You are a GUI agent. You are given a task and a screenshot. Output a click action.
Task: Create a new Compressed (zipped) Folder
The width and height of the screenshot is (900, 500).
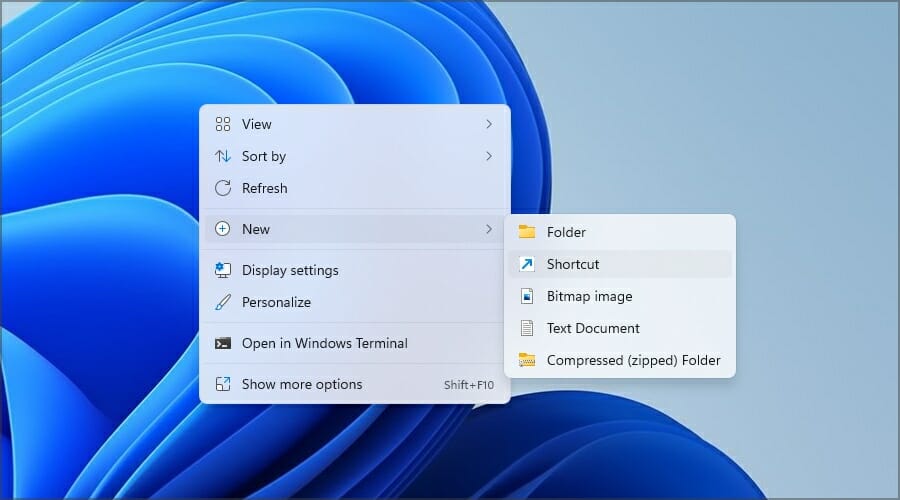click(620, 360)
